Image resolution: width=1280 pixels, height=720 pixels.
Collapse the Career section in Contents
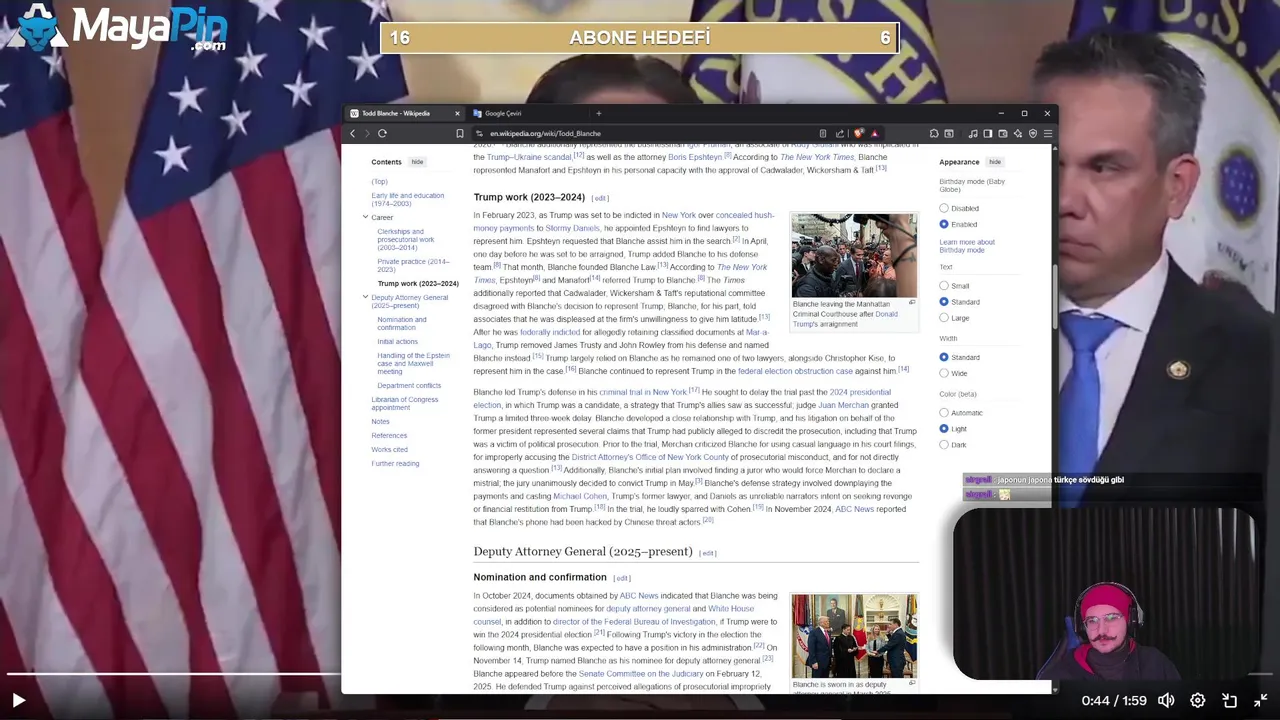pyautogui.click(x=365, y=217)
